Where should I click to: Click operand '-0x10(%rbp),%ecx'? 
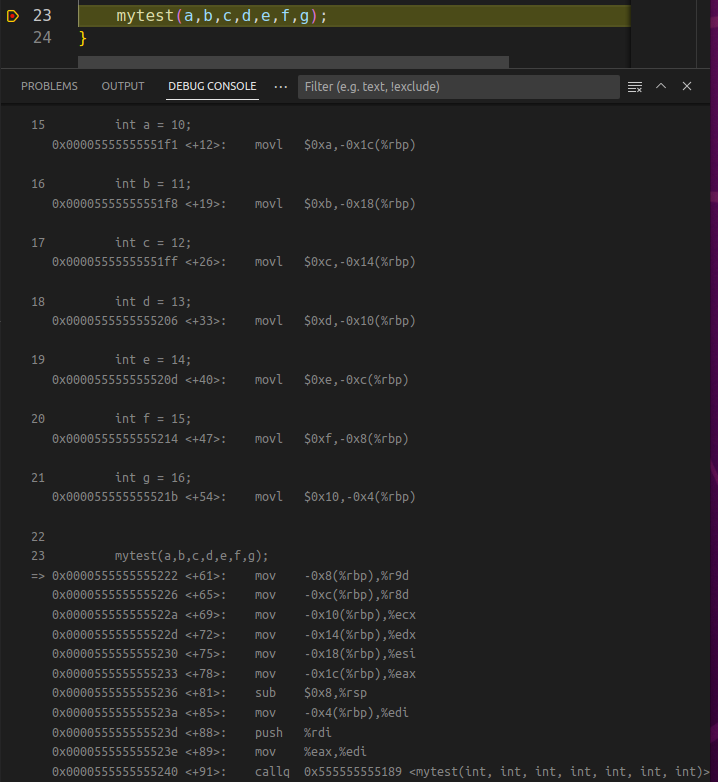point(359,614)
